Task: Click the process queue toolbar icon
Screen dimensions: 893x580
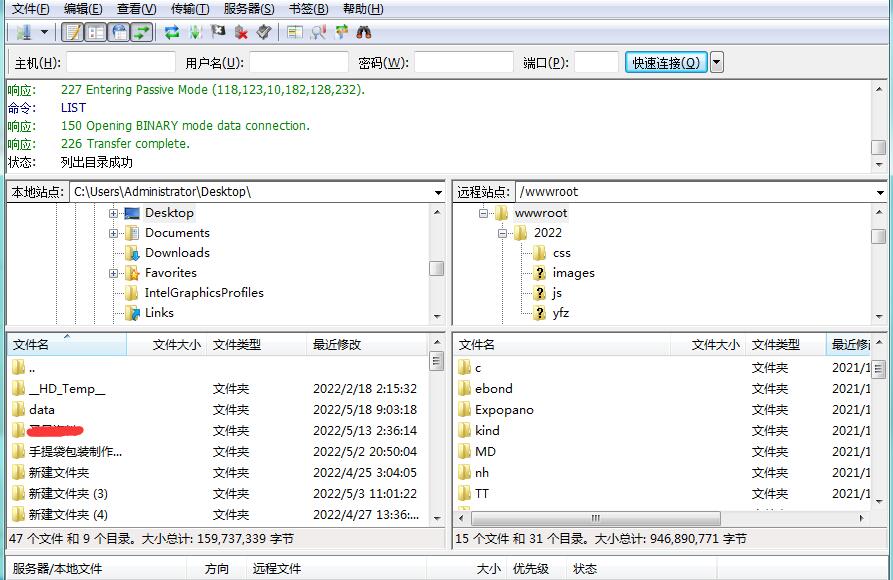Action: 195,32
